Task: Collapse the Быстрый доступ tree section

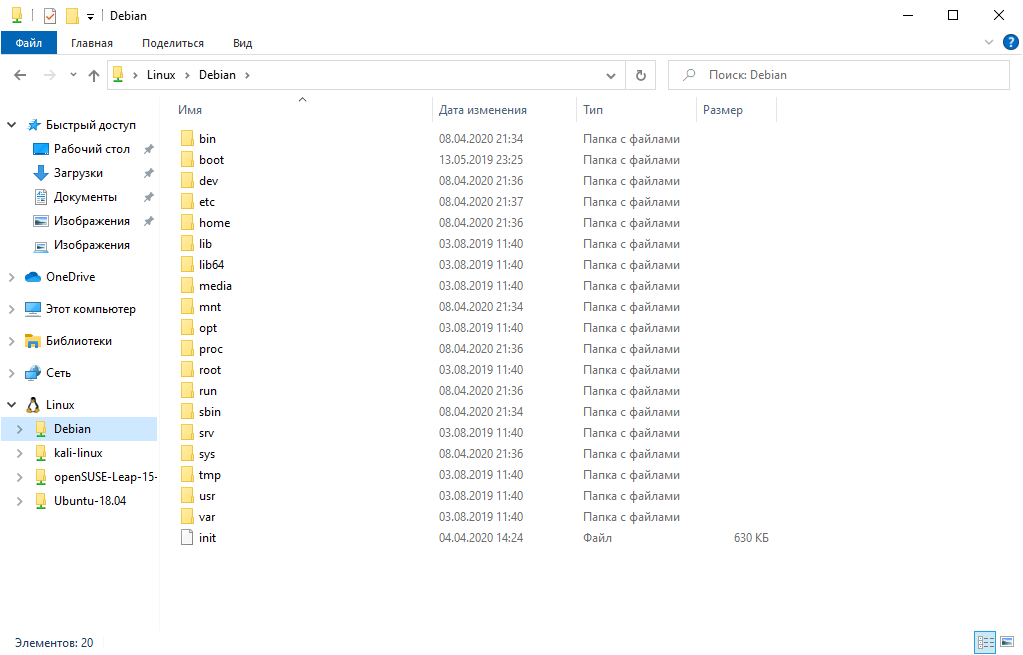Action: (x=12, y=125)
